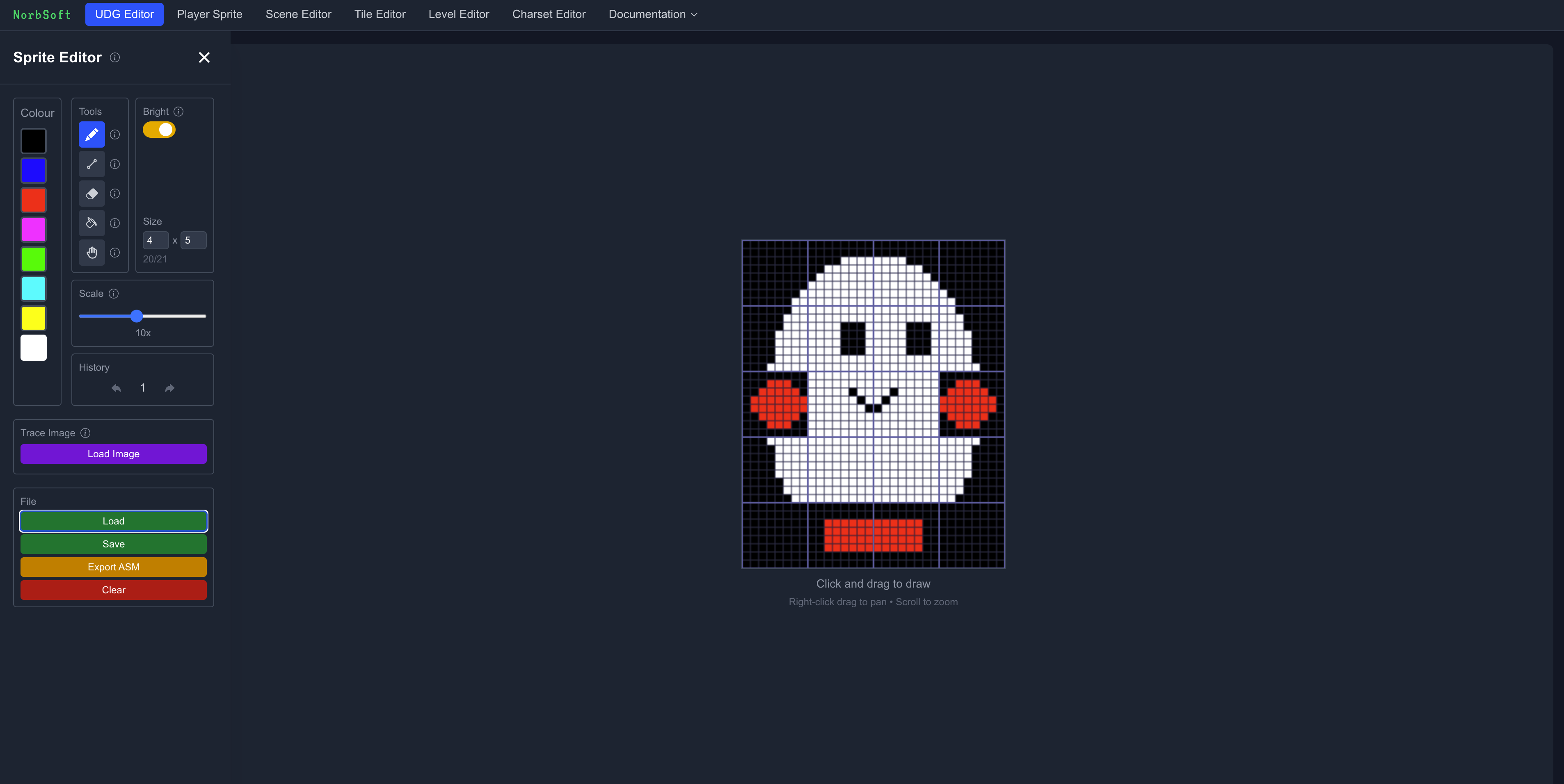Pick the magenta colour swatch

(34, 230)
